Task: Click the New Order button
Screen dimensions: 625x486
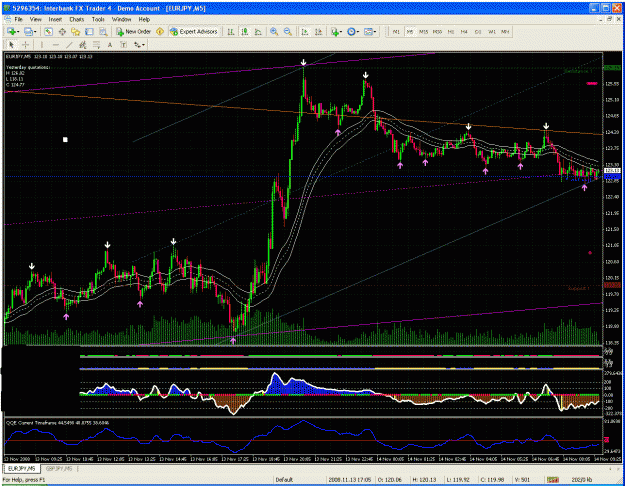Action: 134,31
